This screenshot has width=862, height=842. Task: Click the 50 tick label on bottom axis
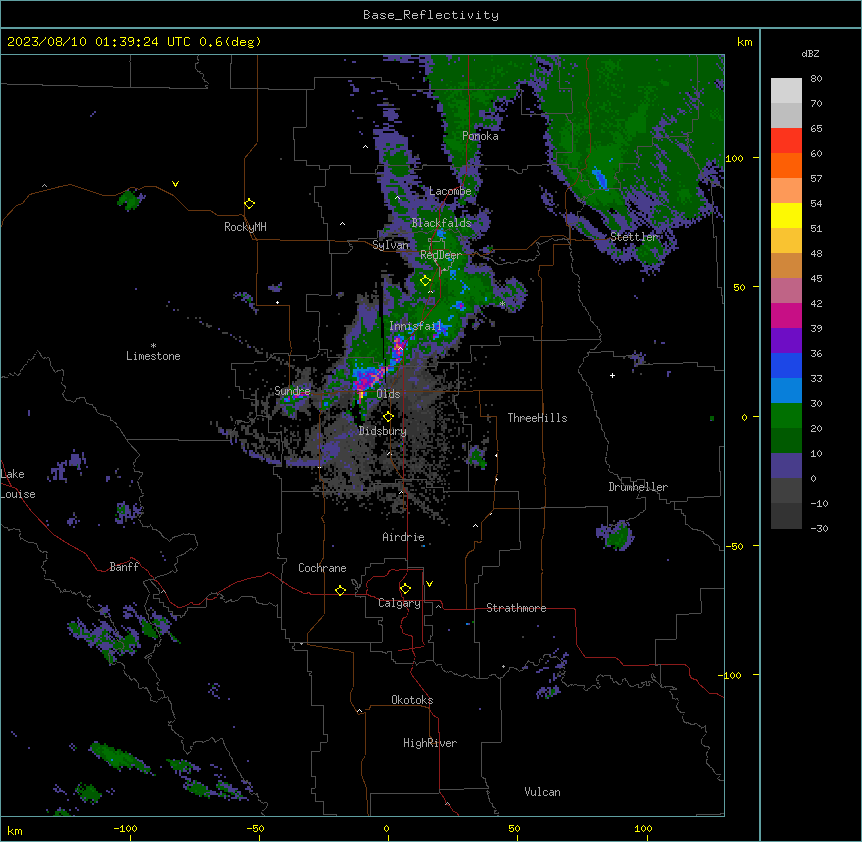pos(514,828)
